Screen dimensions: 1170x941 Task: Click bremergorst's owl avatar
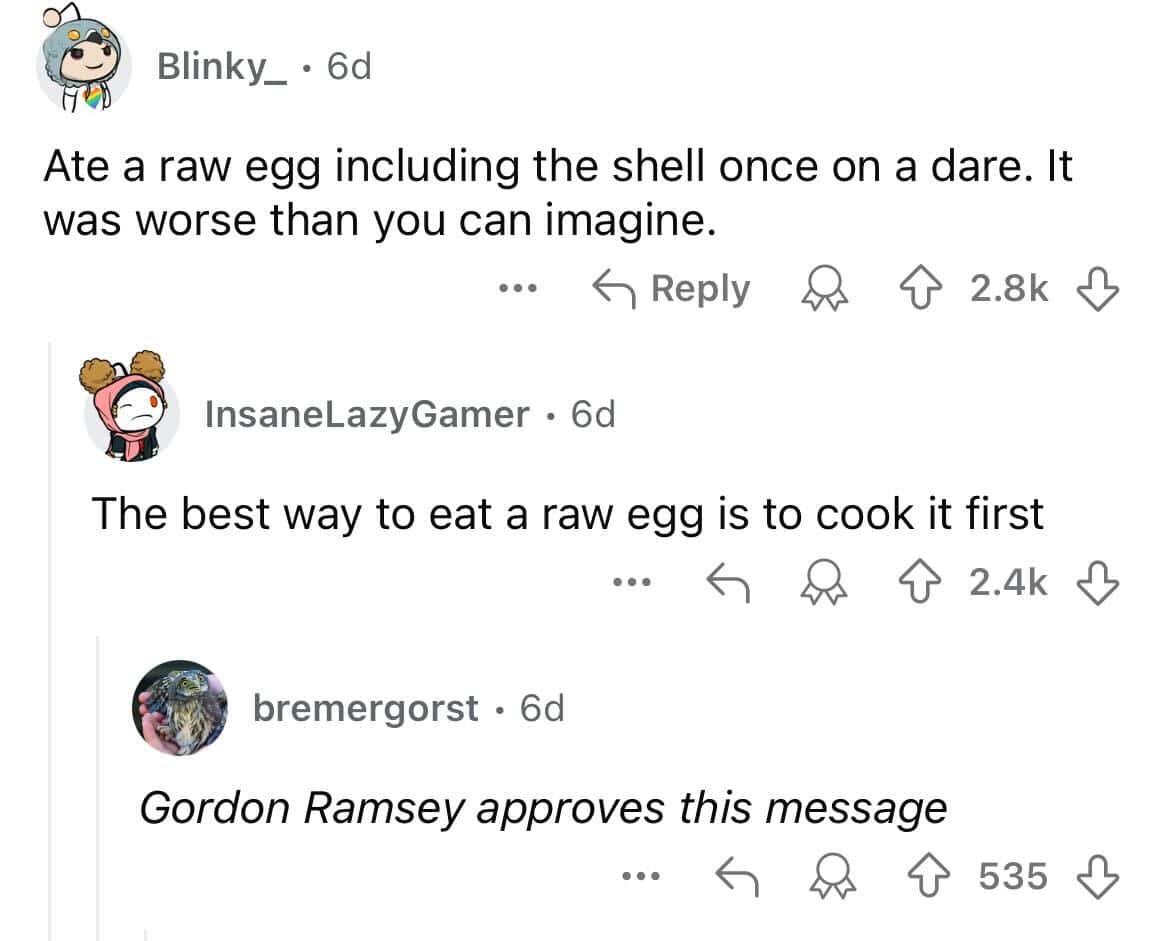coord(179,708)
